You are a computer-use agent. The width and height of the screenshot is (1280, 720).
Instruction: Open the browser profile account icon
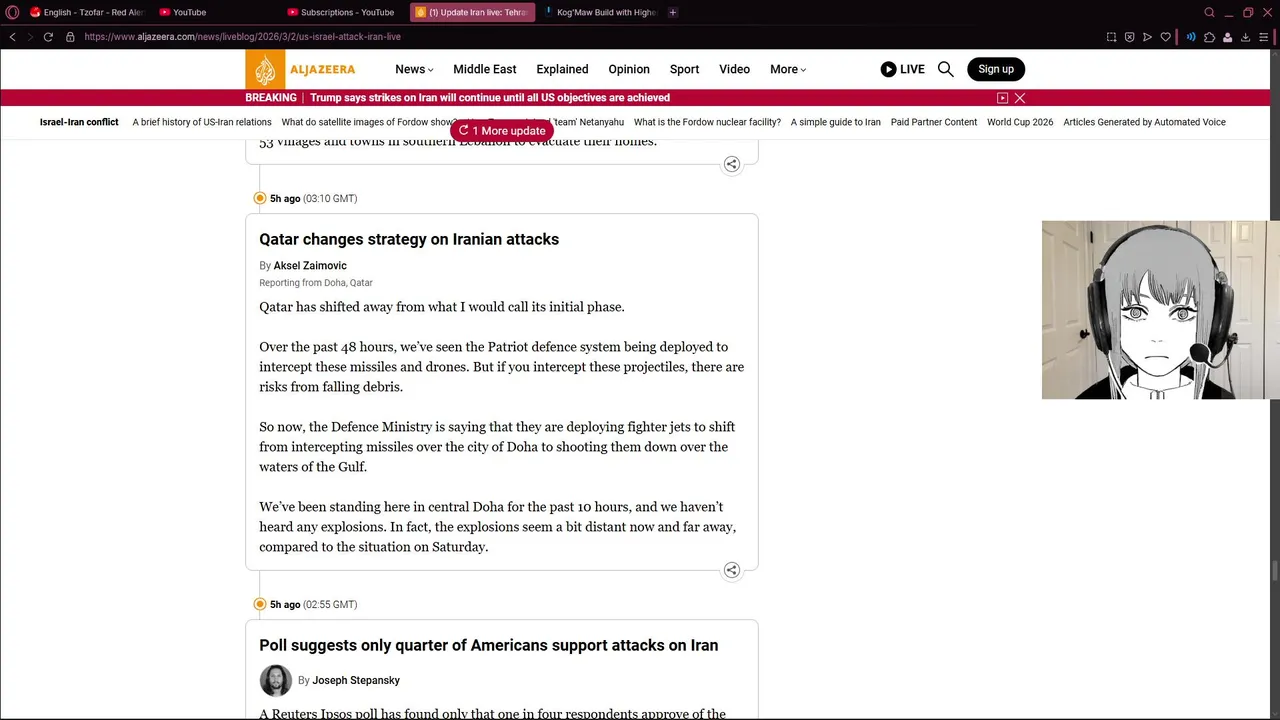(x=1227, y=37)
